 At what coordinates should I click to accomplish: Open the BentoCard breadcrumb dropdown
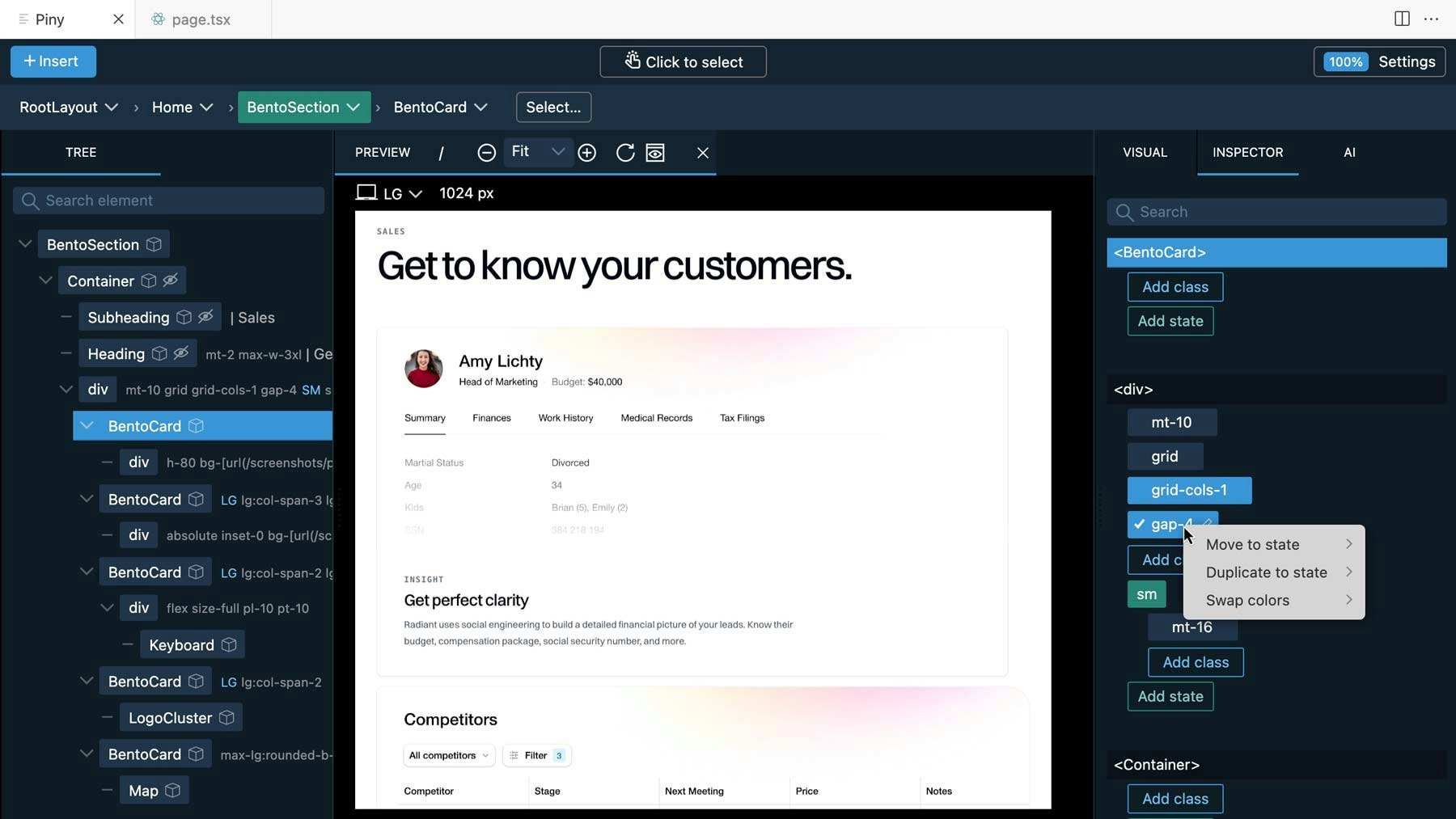click(x=480, y=107)
